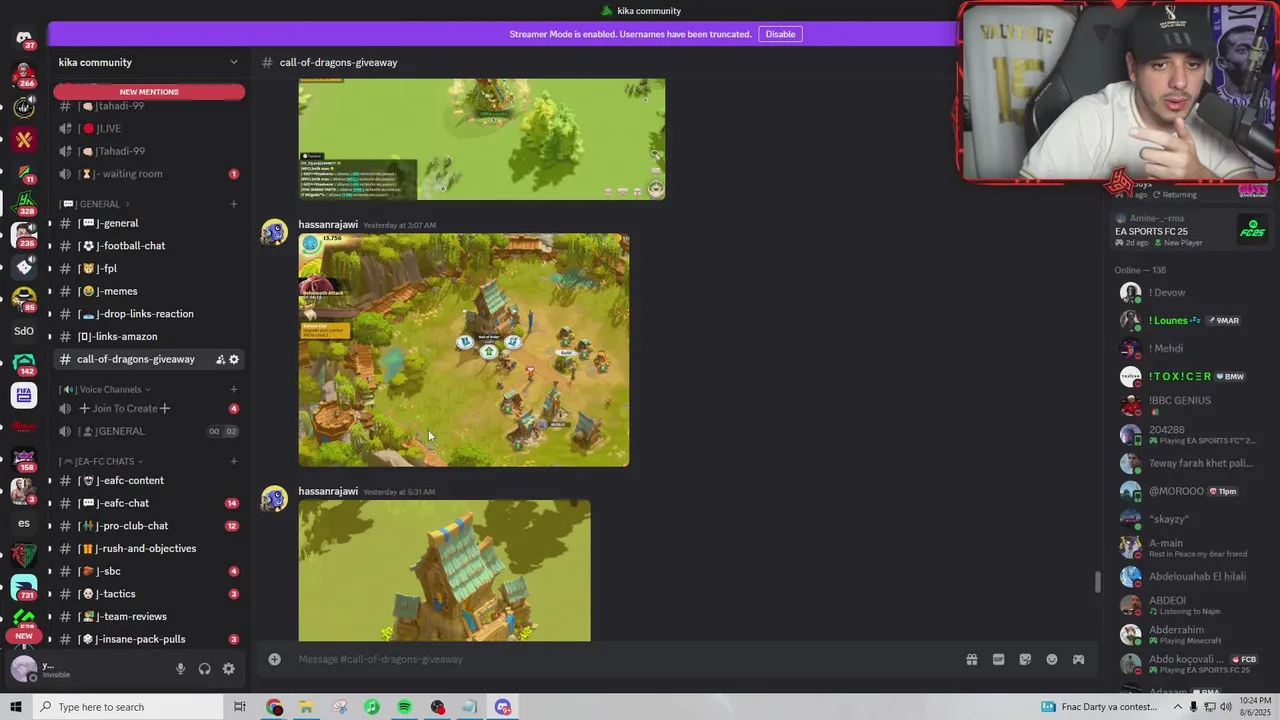
Task: Open User Settings gear icon
Action: pos(229,669)
